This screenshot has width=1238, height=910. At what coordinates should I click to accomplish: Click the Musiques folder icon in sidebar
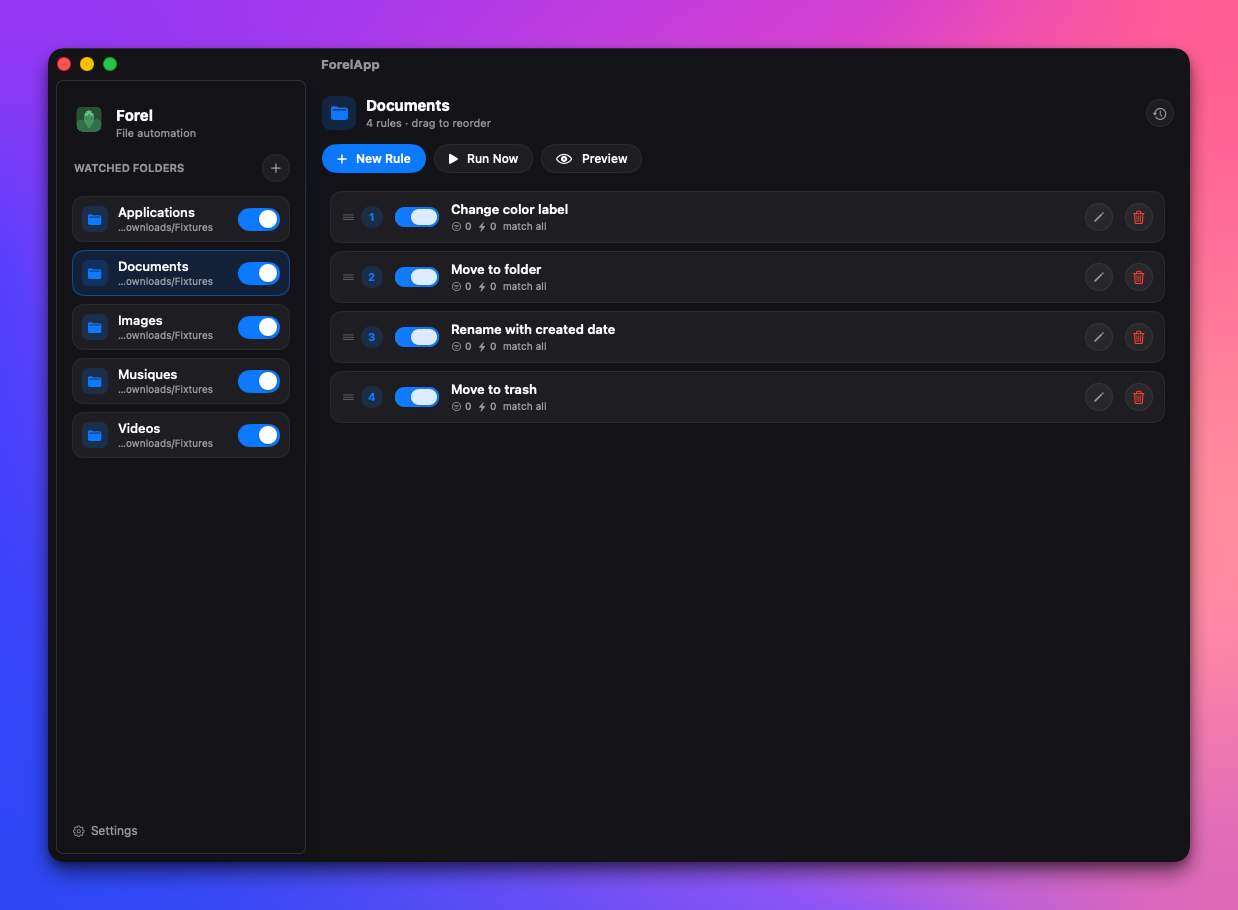click(95, 381)
